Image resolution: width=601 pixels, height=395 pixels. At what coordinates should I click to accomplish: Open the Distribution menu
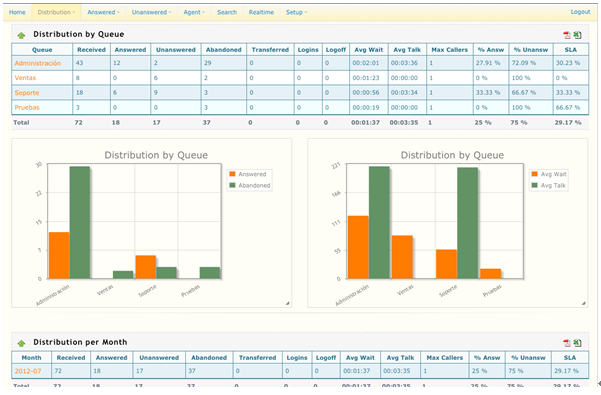point(56,12)
